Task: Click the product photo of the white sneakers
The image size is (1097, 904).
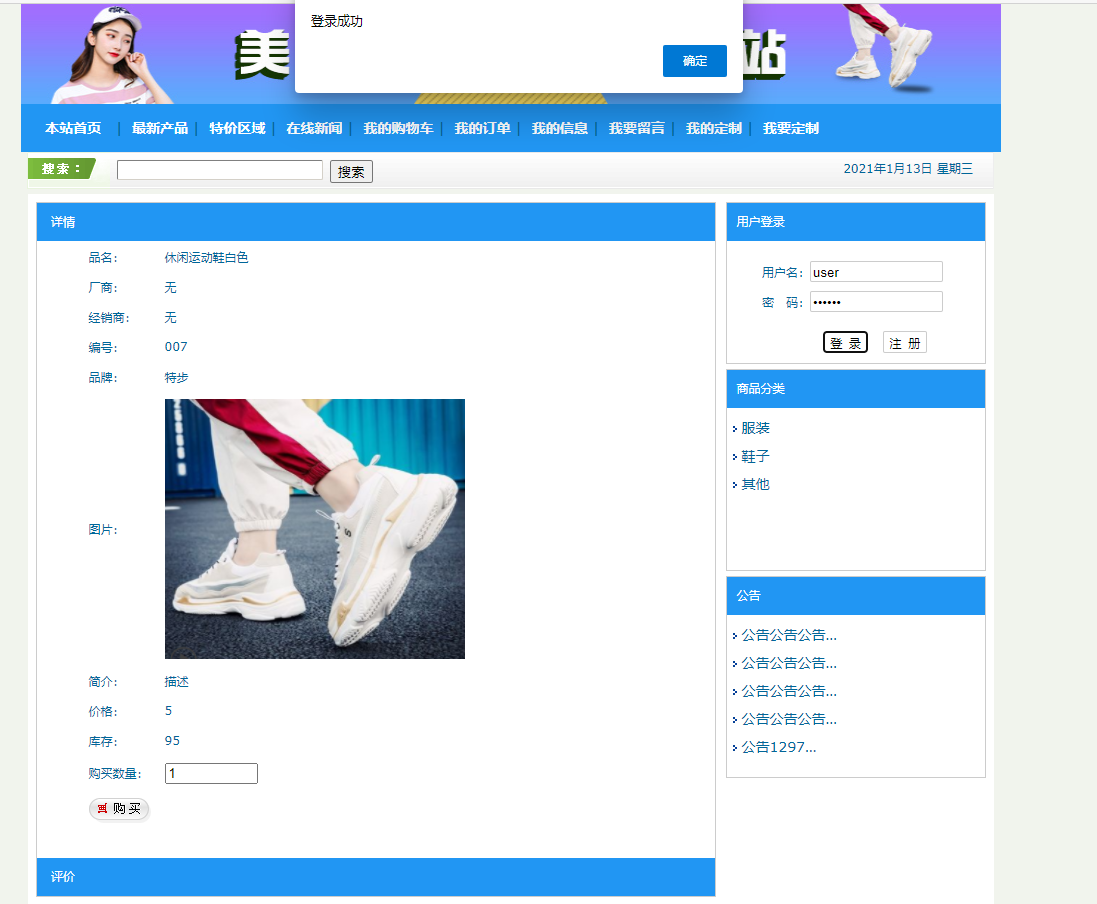Action: point(314,528)
